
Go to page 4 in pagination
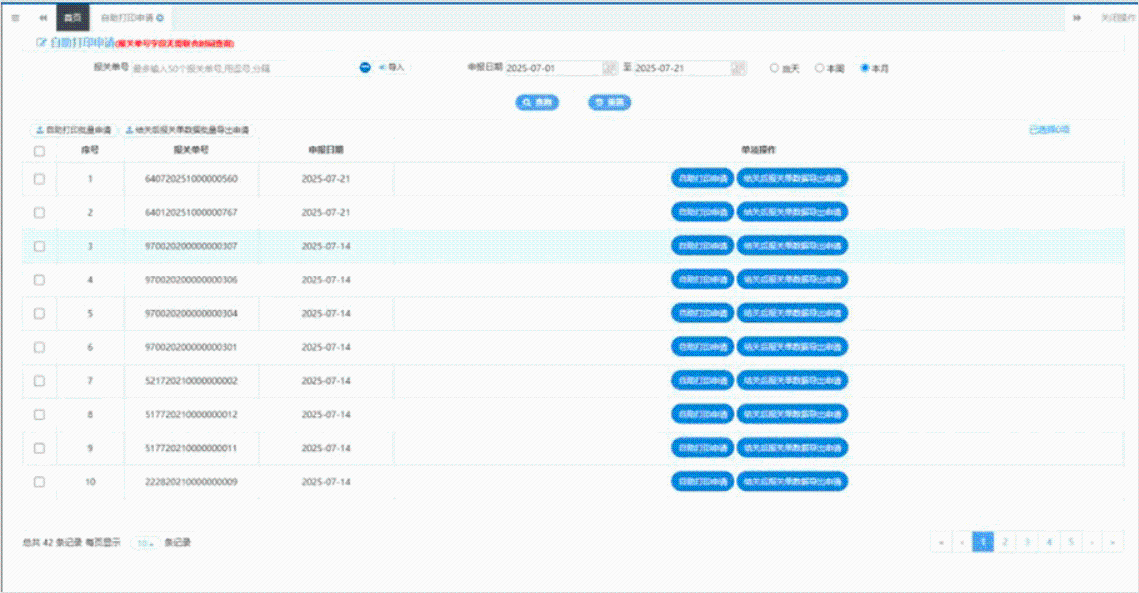[x=1048, y=542]
